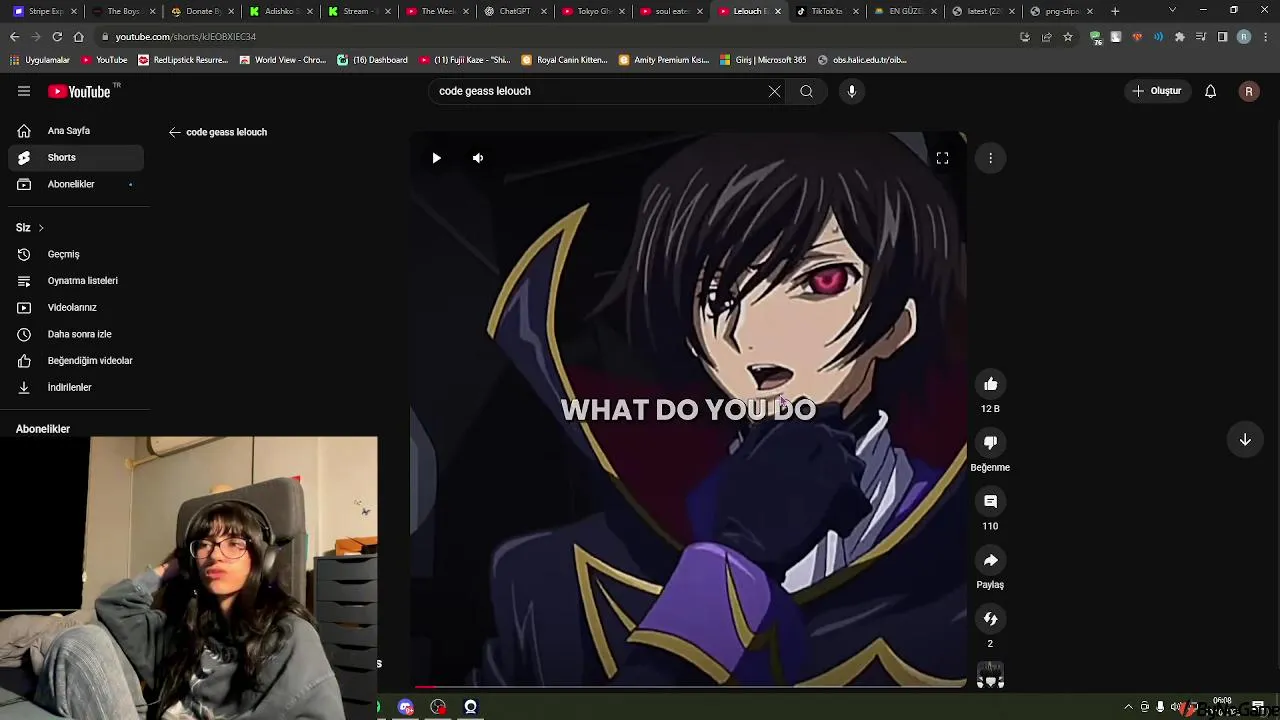Open obs.halic.edu.tr bookmark
Screen dimensions: 1280x720
click(x=862, y=60)
